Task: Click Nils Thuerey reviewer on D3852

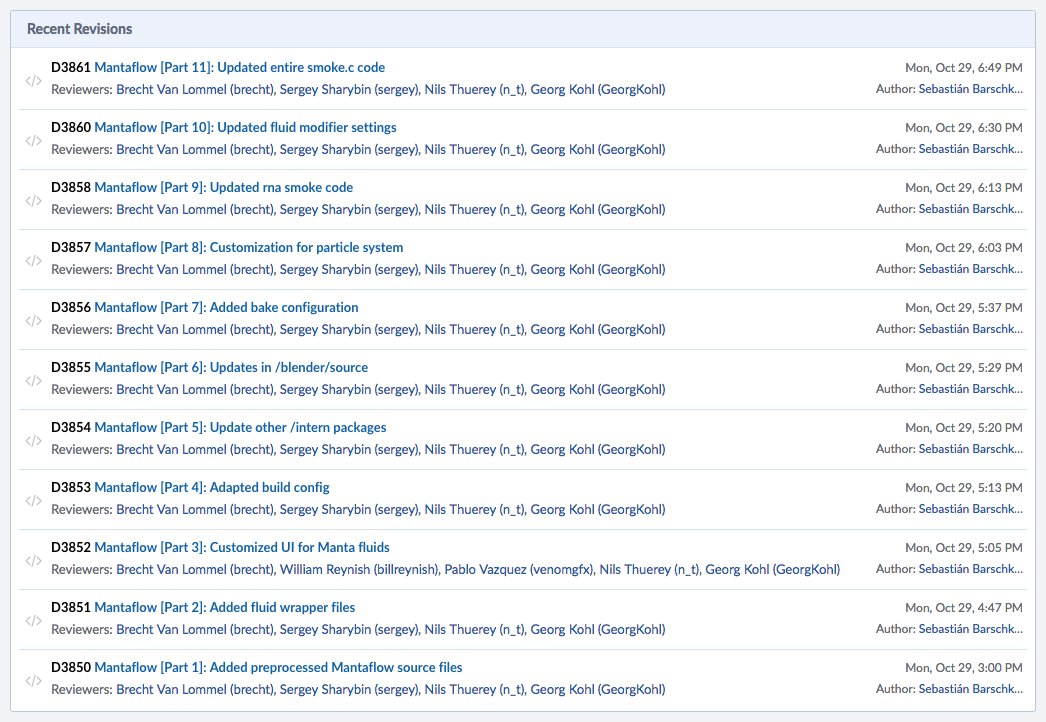Action: [650, 570]
